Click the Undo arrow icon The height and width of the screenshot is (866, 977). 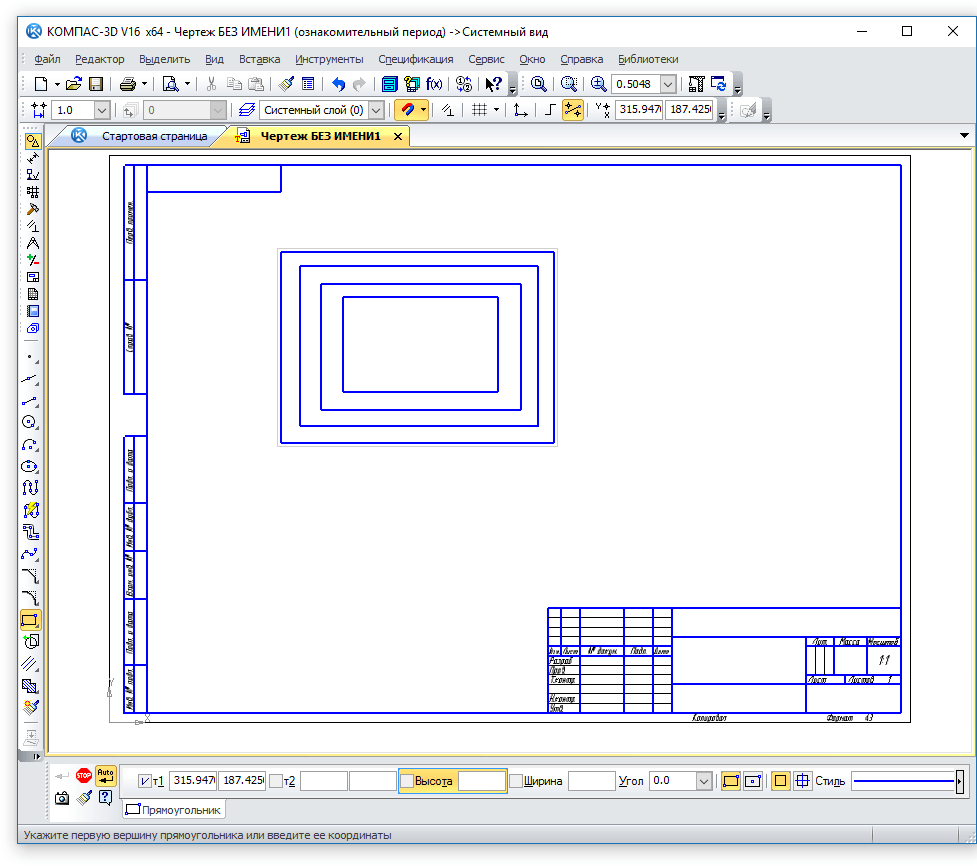click(338, 84)
